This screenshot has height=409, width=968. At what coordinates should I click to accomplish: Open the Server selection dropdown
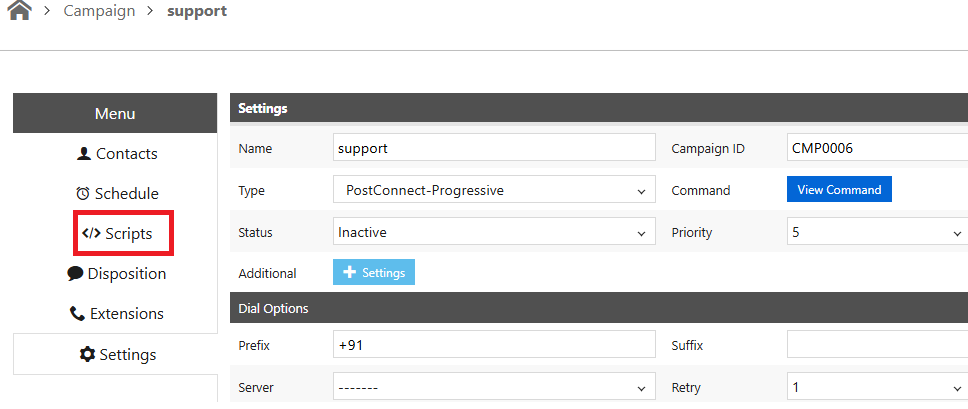(494, 387)
